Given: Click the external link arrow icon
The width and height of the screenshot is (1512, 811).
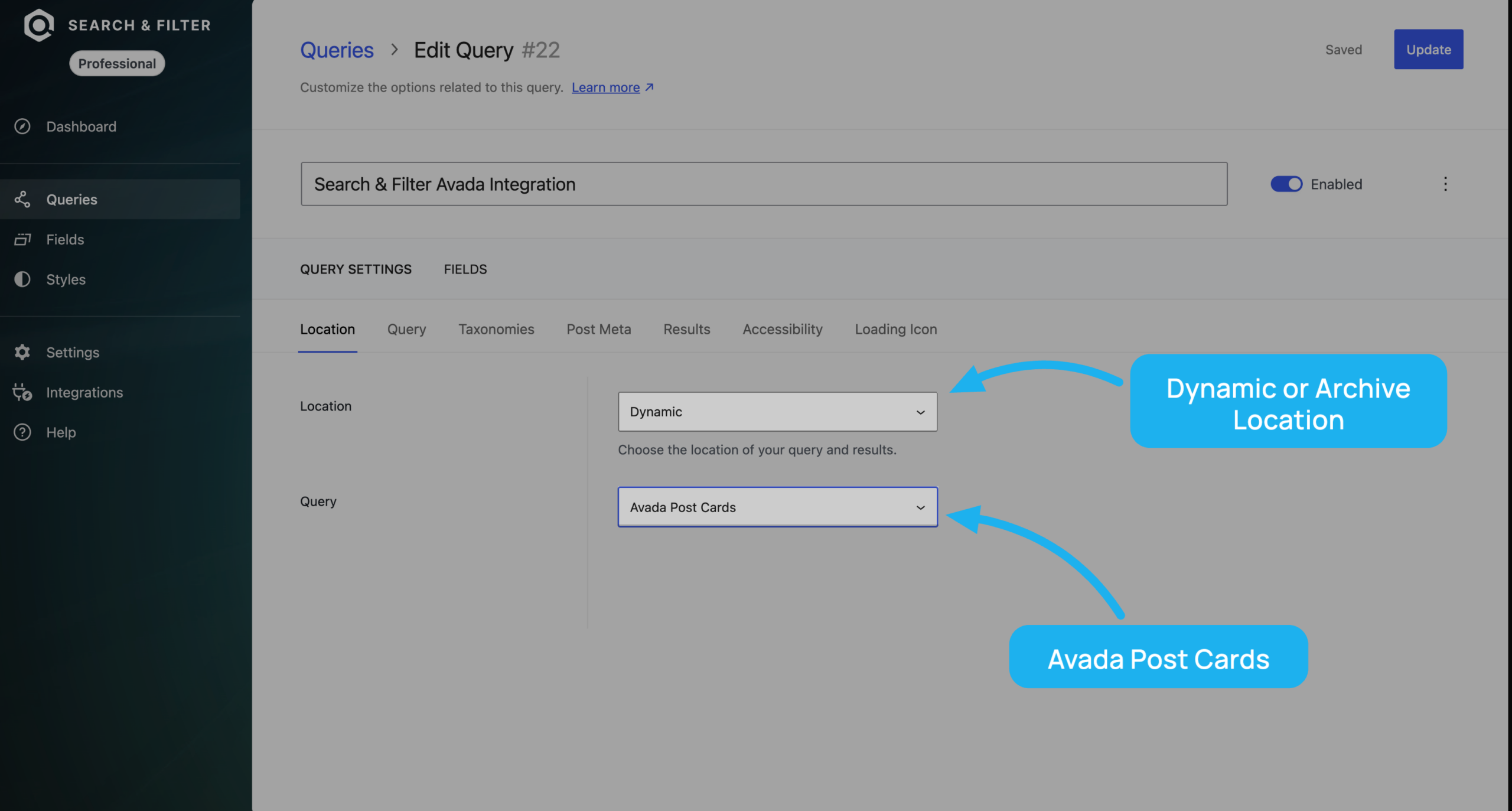Looking at the screenshot, I should pyautogui.click(x=649, y=87).
